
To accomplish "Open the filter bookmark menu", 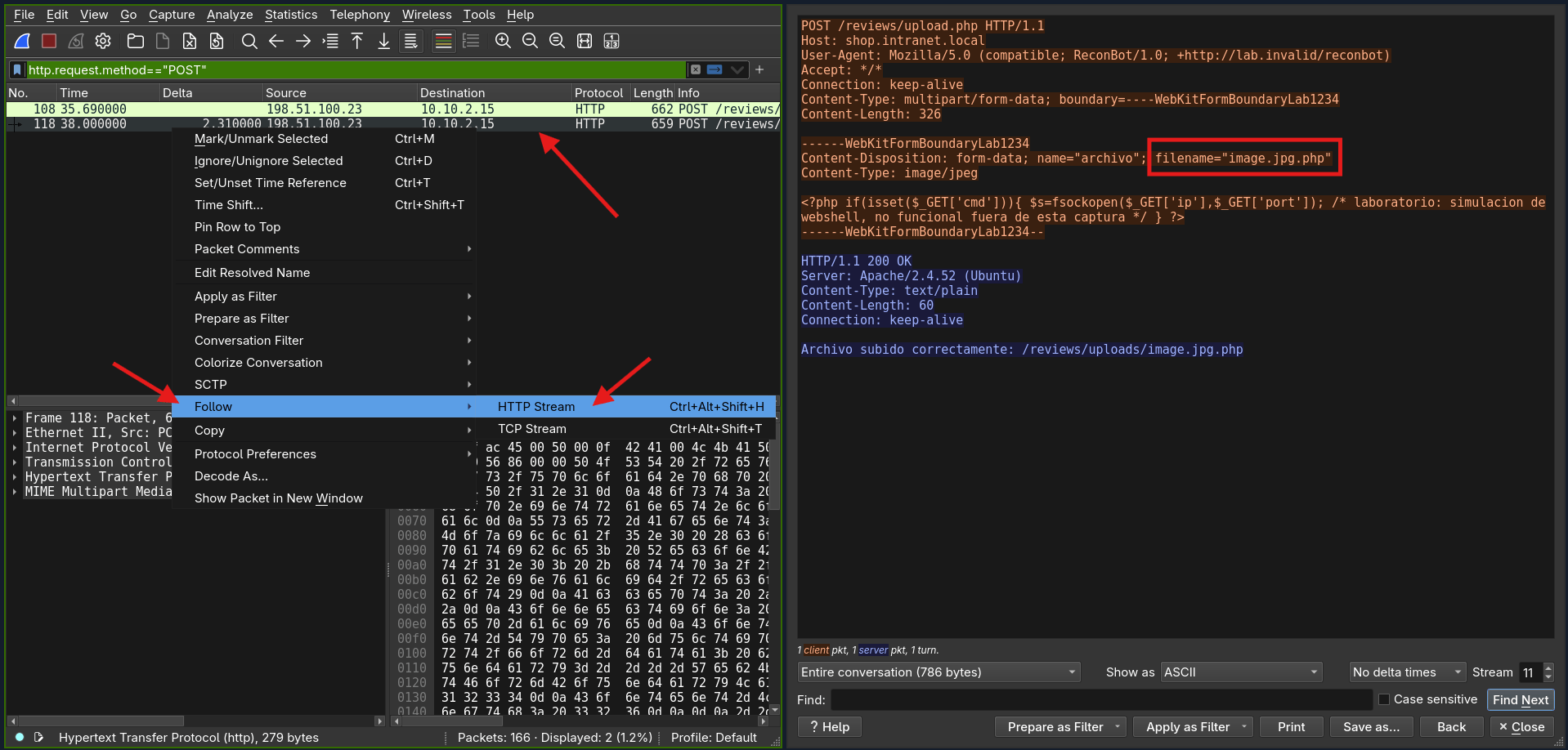I will pos(17,70).
